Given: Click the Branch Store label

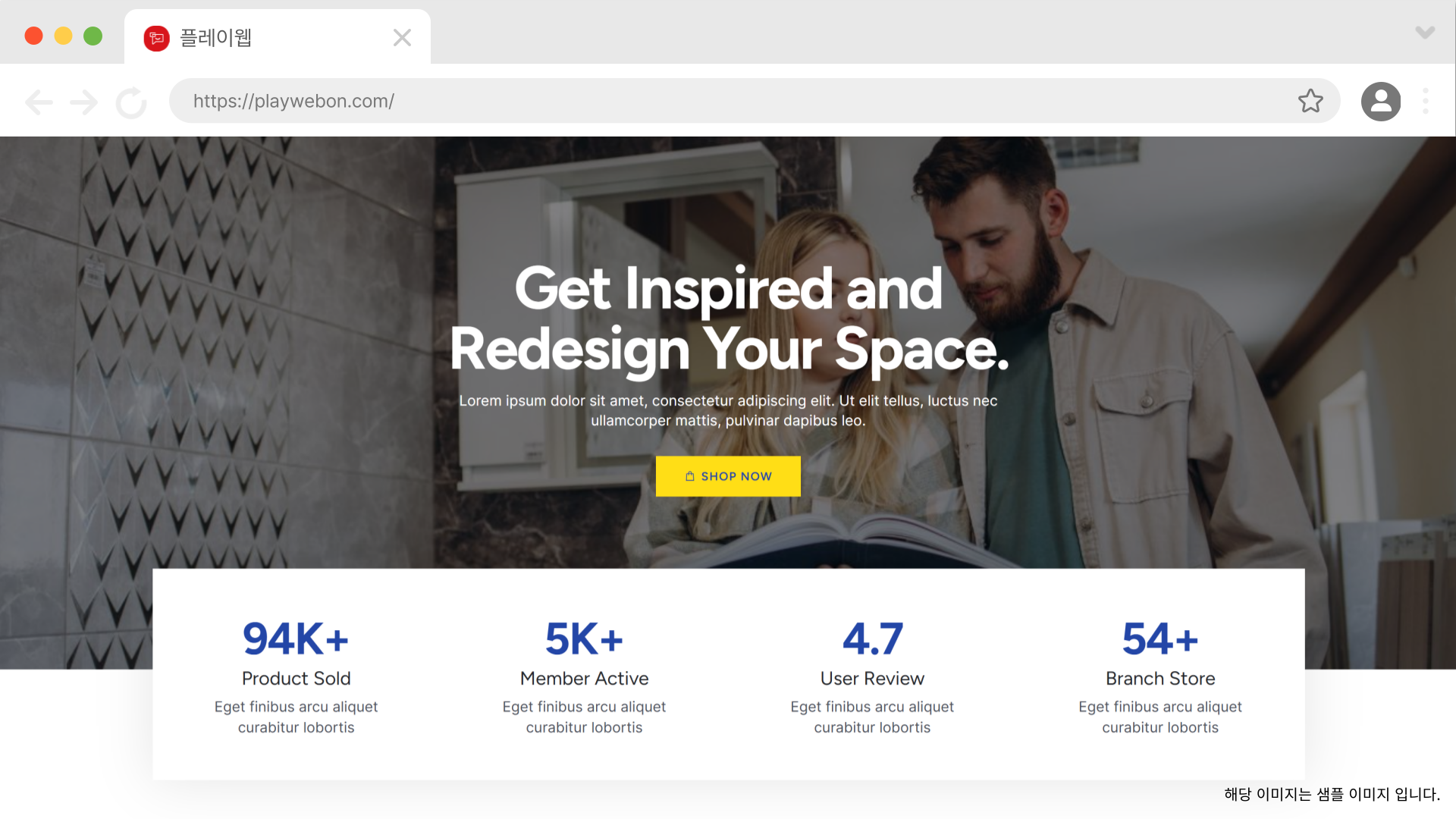Looking at the screenshot, I should pyautogui.click(x=1160, y=678).
